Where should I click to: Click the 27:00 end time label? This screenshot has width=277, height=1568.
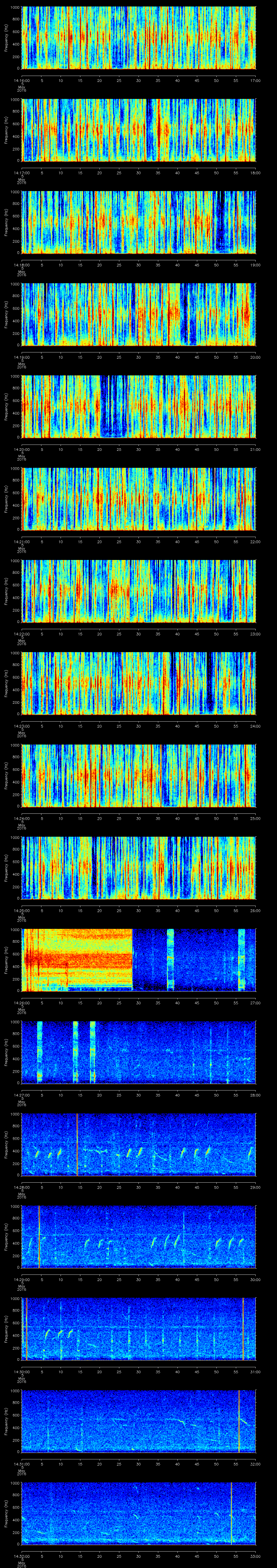pos(255,1003)
